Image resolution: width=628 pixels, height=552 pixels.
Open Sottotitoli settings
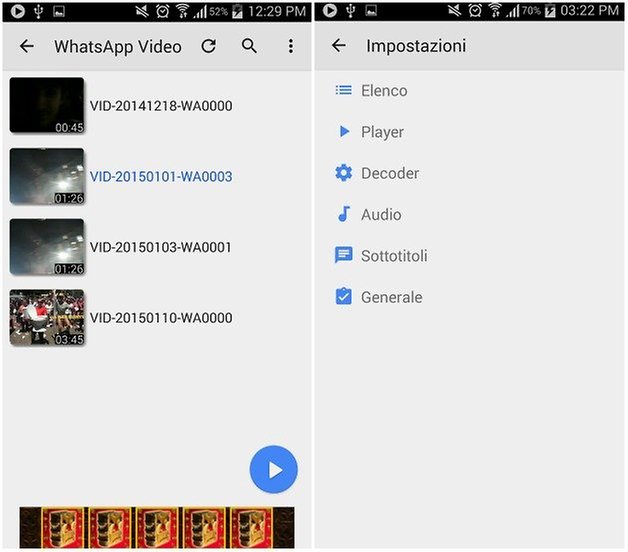click(x=469, y=256)
